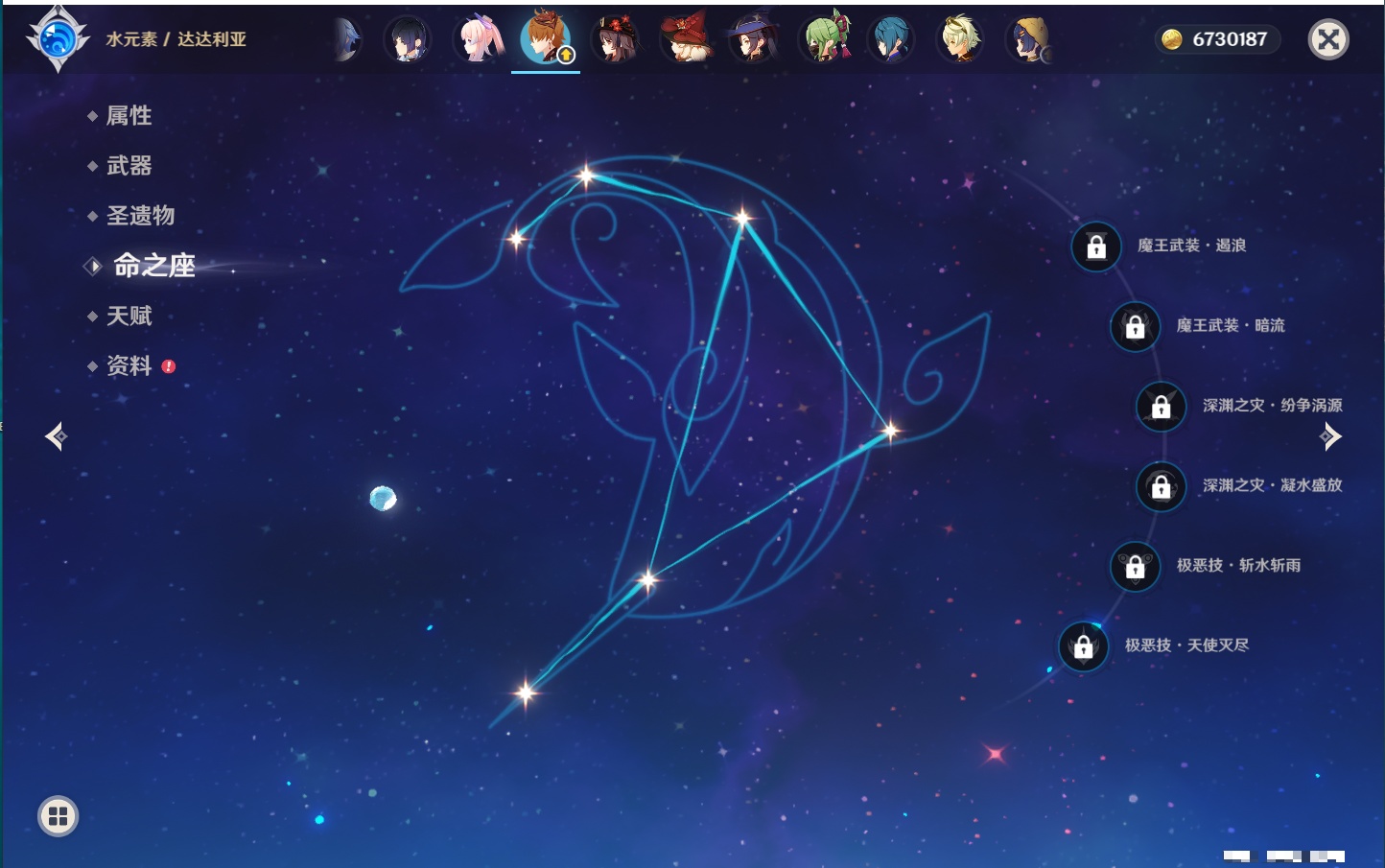The height and width of the screenshot is (868, 1385).
Task: Open the 武器 weapon menu
Action: click(129, 166)
